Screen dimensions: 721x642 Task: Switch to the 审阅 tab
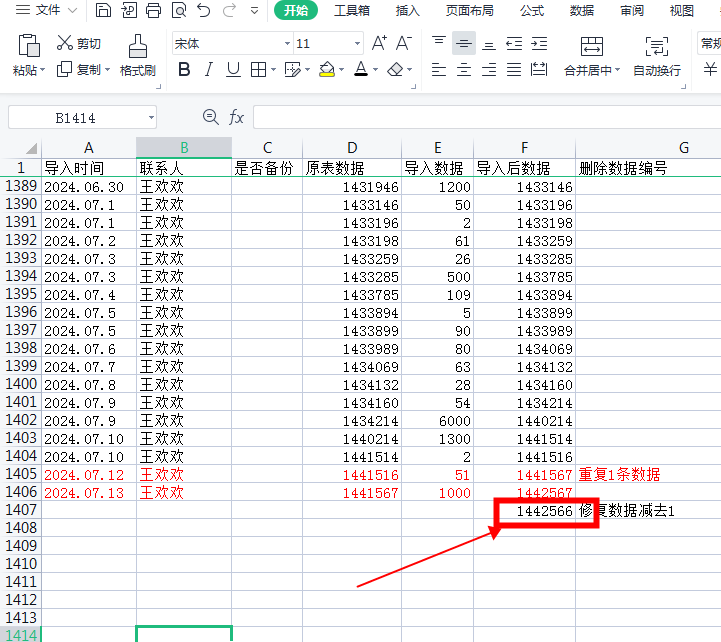632,10
